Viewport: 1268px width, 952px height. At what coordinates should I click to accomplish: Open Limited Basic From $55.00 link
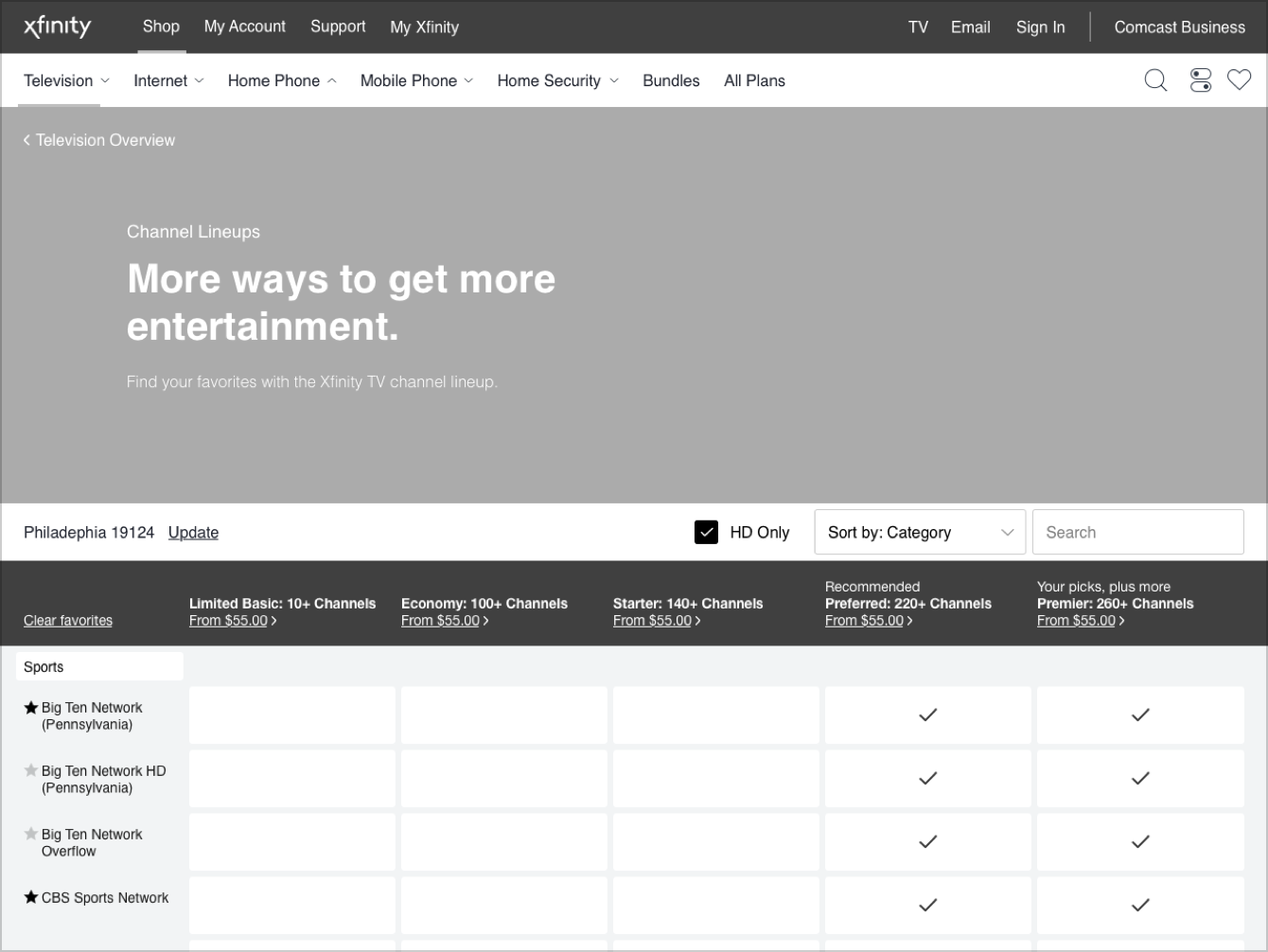(233, 621)
